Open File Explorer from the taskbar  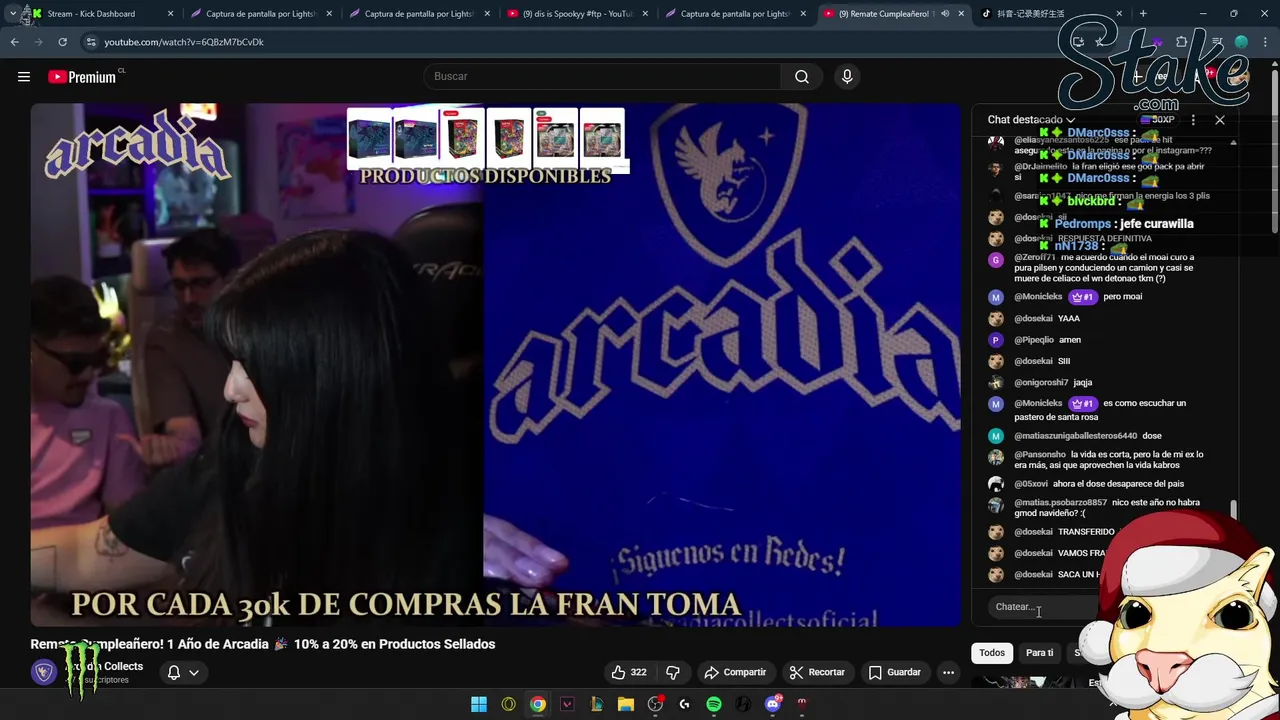[x=626, y=704]
